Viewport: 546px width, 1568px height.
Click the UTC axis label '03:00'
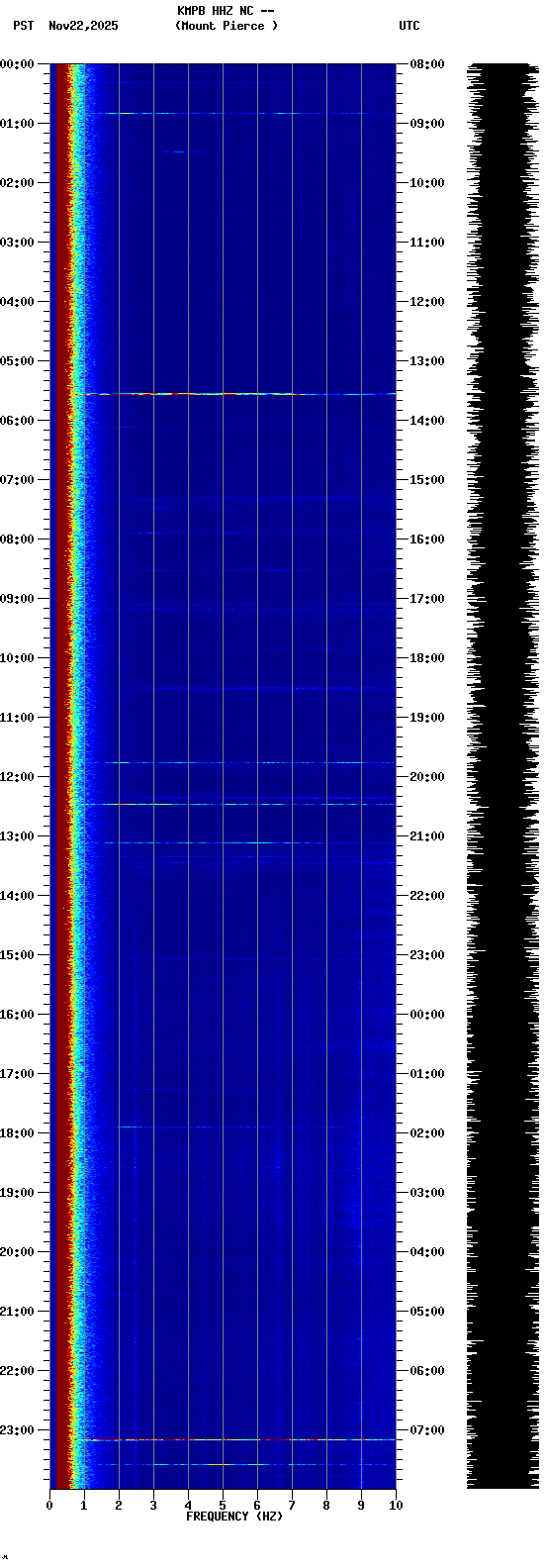pos(426,1193)
